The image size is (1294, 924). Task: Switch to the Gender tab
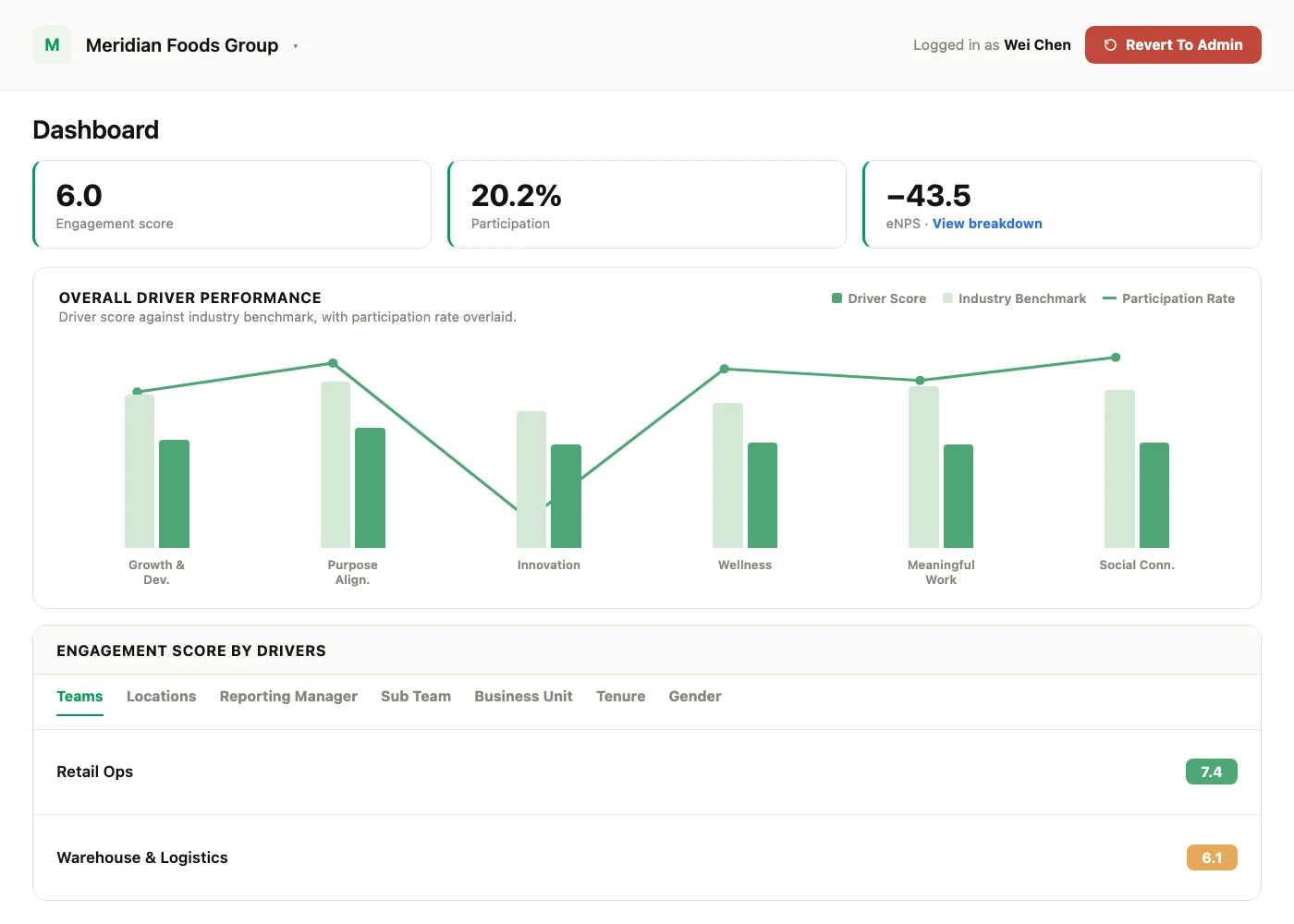tap(695, 697)
